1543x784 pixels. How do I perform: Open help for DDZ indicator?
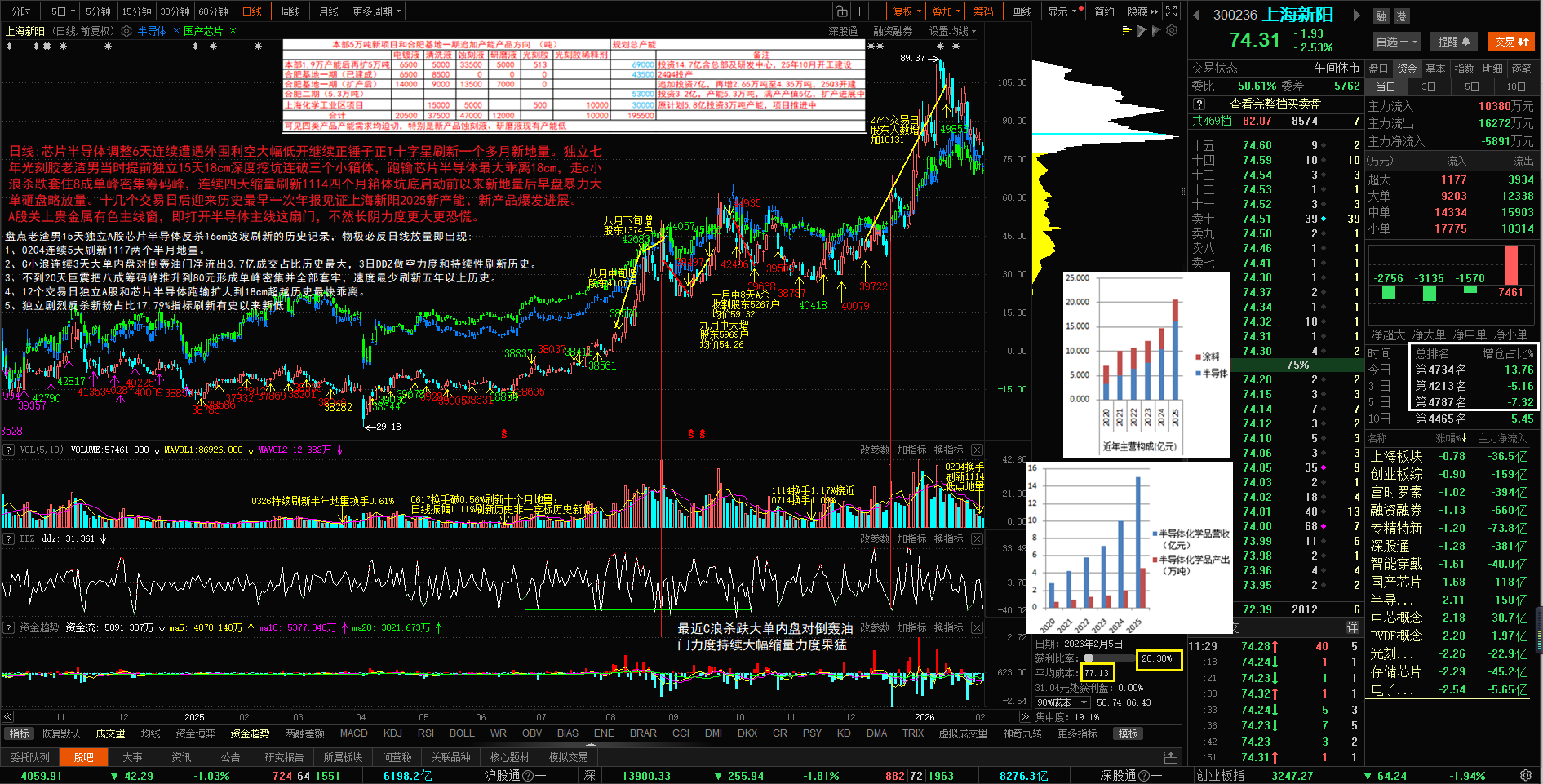pyautogui.click(x=9, y=538)
